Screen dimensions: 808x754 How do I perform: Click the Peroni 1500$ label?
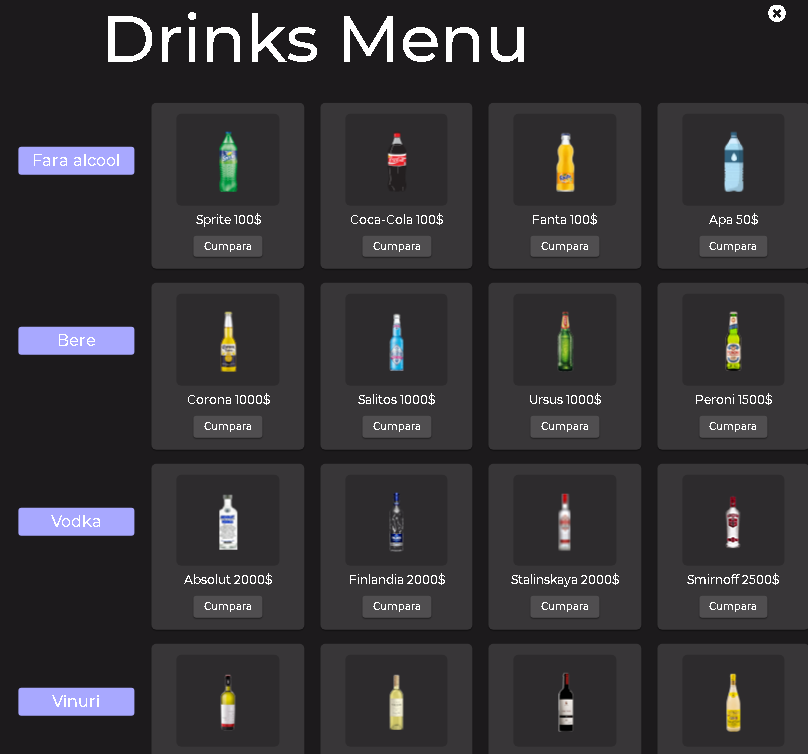[733, 399]
